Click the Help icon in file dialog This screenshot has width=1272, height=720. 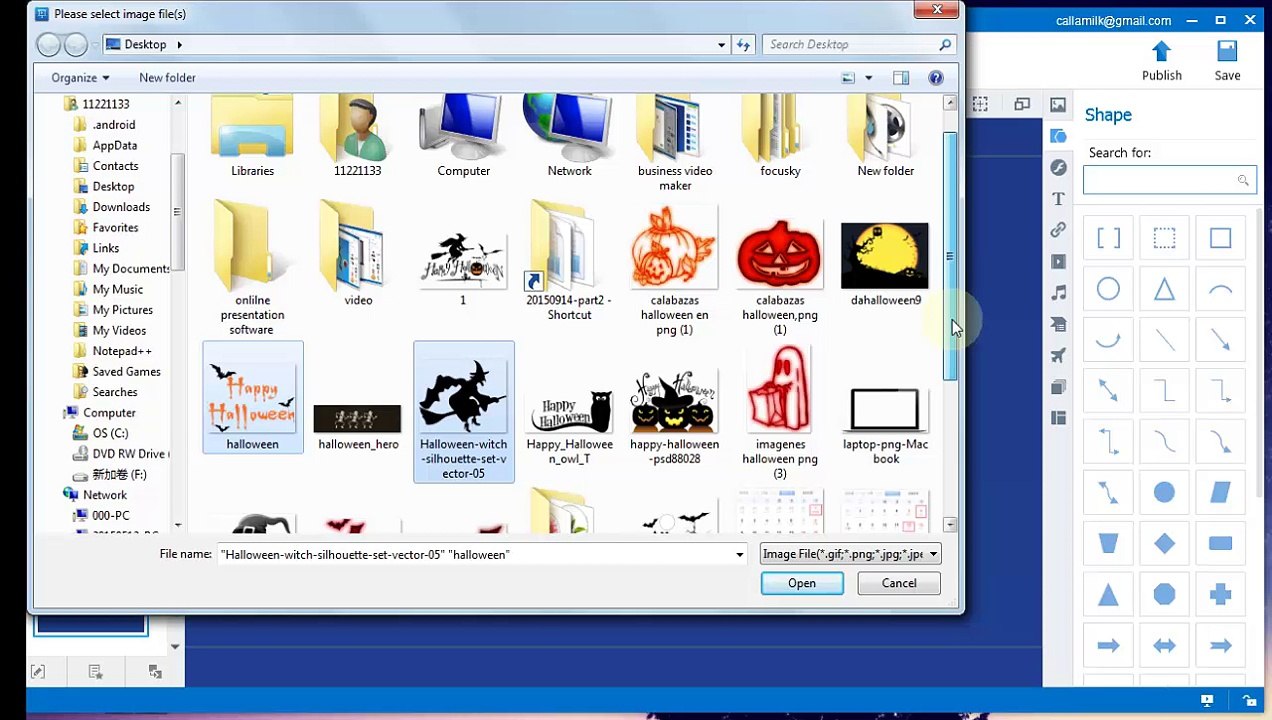936,77
